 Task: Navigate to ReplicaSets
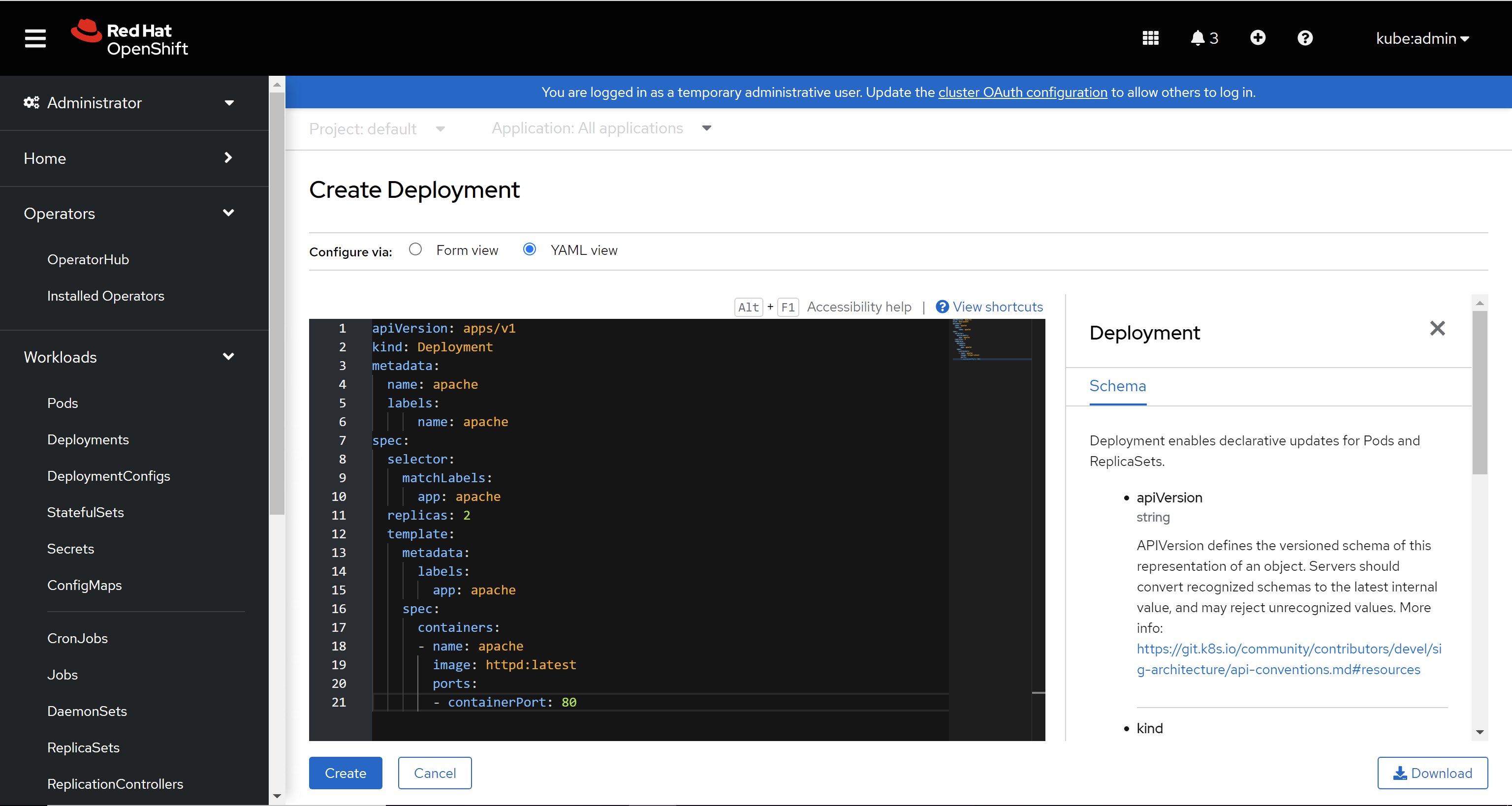click(x=83, y=747)
